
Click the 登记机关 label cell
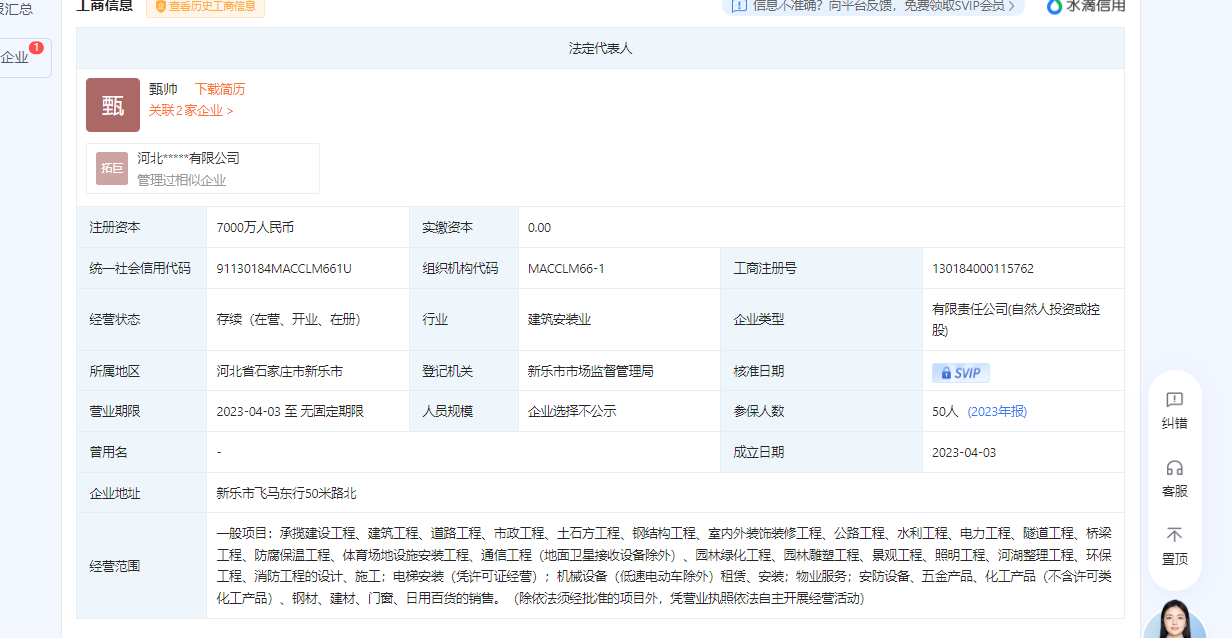tap(464, 371)
